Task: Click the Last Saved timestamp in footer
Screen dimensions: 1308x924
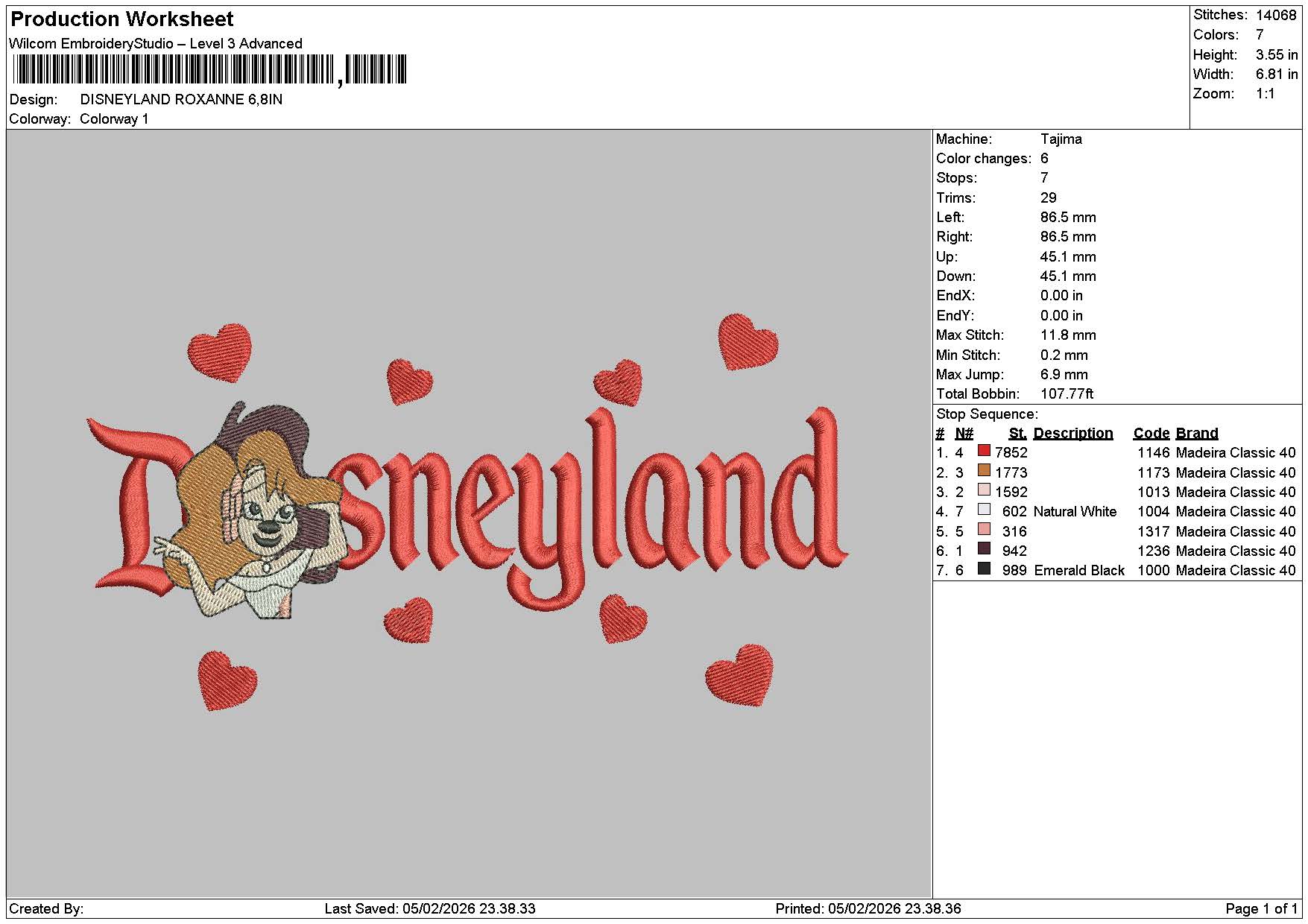Action: click(x=430, y=909)
